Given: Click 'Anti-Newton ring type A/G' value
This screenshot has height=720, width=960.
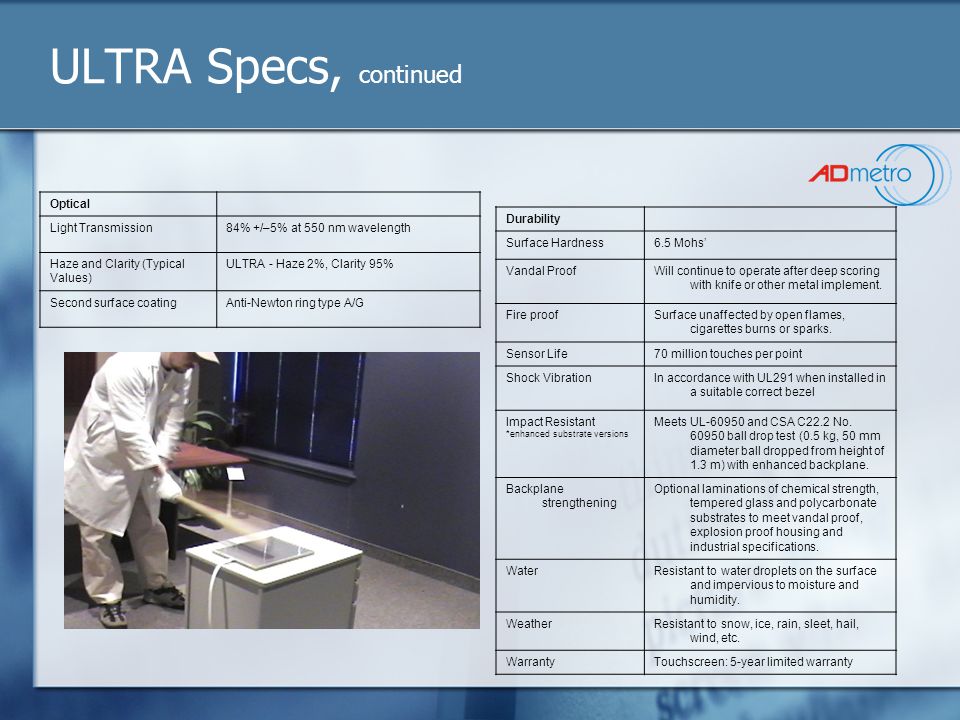Looking at the screenshot, I should point(294,303).
